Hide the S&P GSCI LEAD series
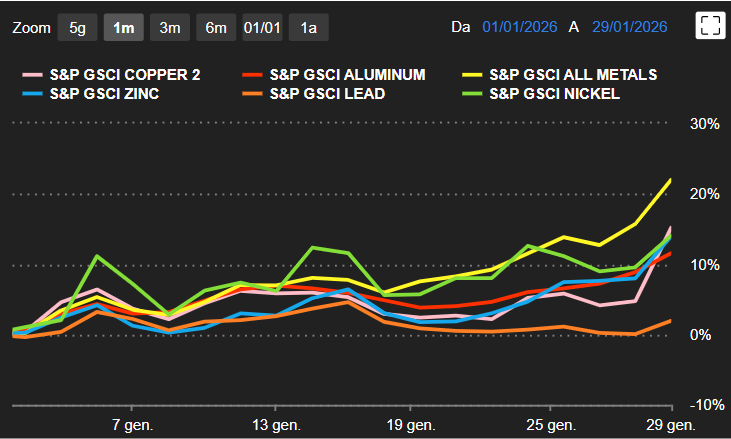Image resolution: width=731 pixels, height=439 pixels. point(328,94)
